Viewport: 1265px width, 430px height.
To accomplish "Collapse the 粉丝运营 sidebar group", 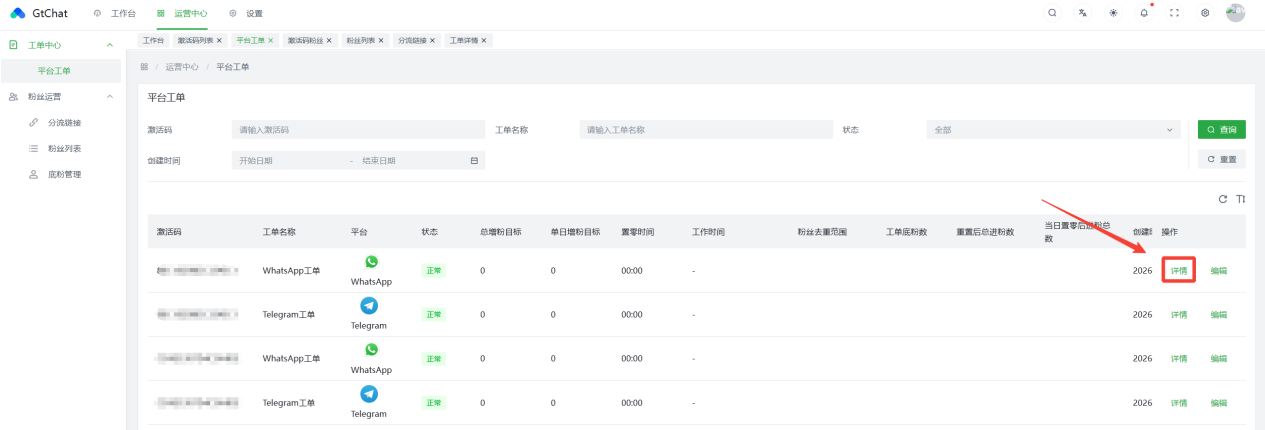I will (x=109, y=97).
